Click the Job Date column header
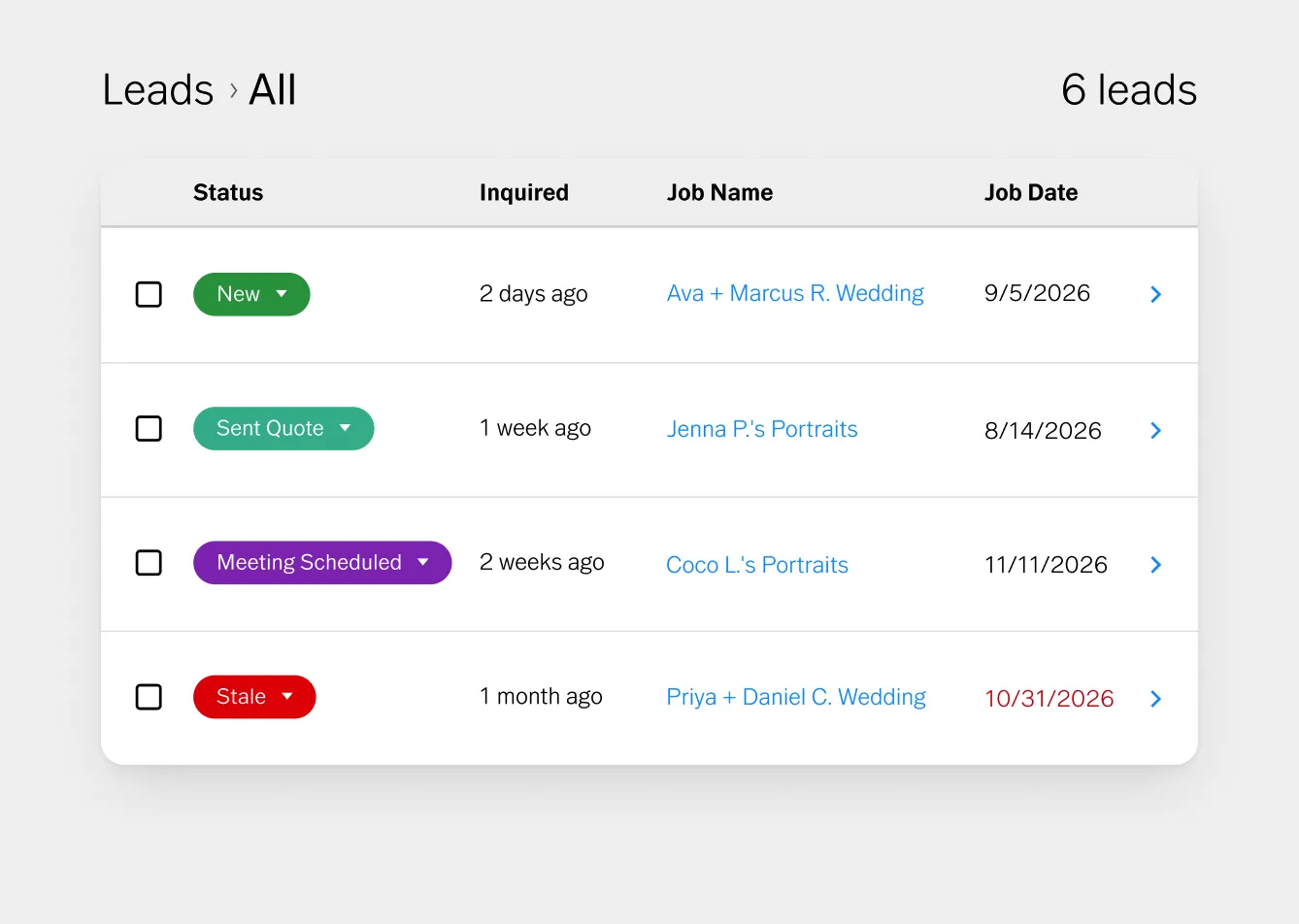Viewport: 1299px width, 924px height. tap(1031, 192)
